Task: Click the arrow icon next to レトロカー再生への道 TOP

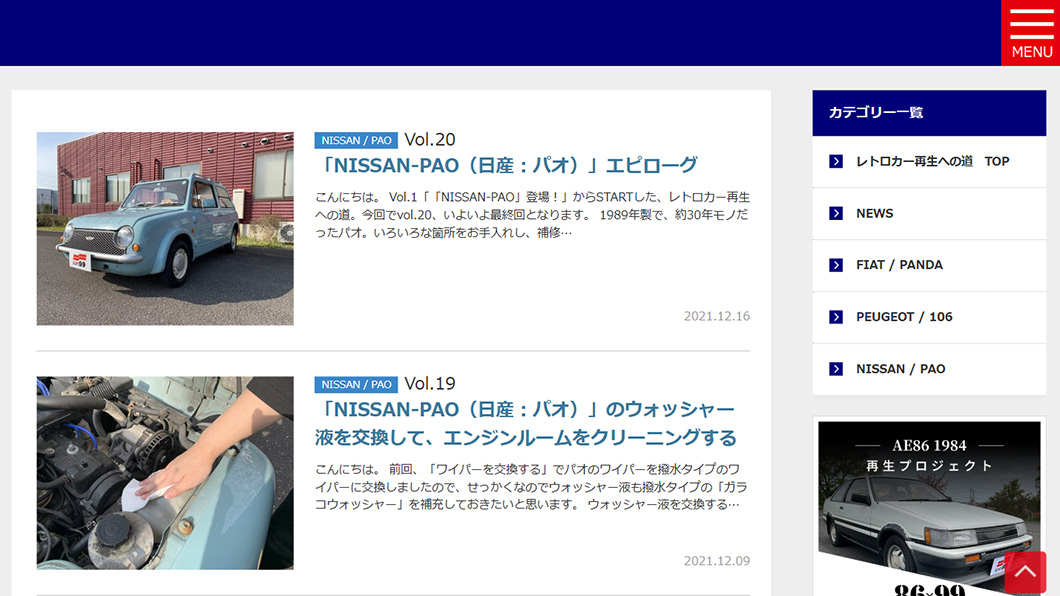Action: click(836, 161)
